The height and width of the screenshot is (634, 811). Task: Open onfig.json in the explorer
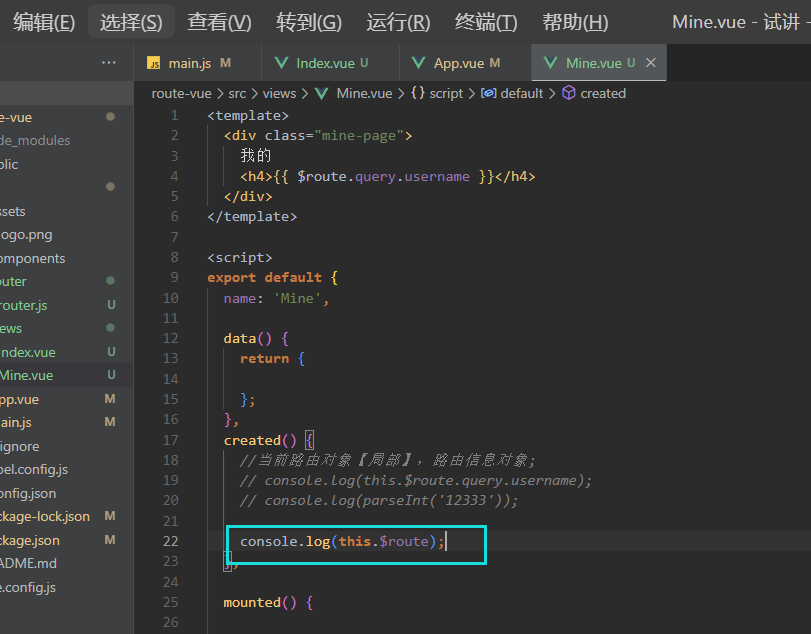(x=66, y=493)
